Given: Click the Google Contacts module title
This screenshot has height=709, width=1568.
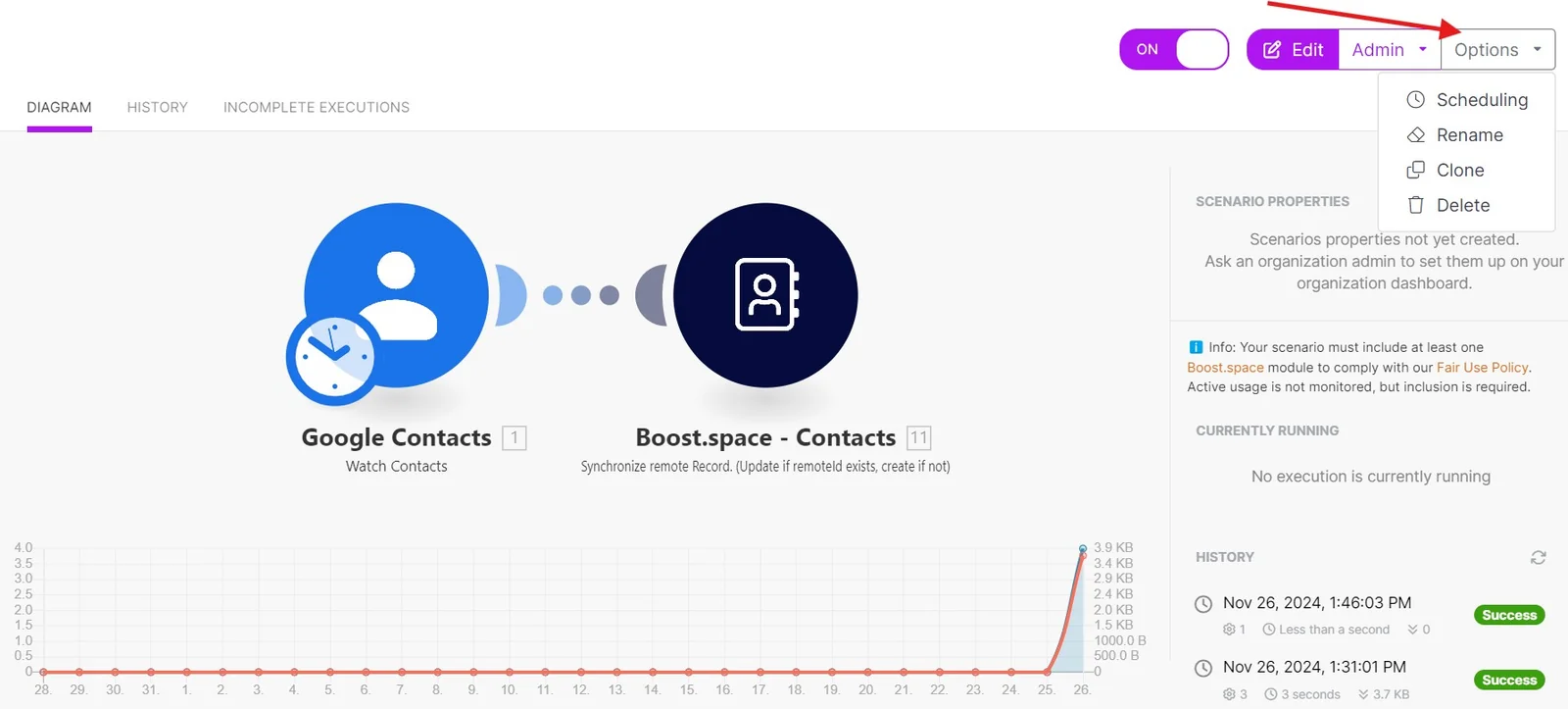Looking at the screenshot, I should [x=396, y=437].
